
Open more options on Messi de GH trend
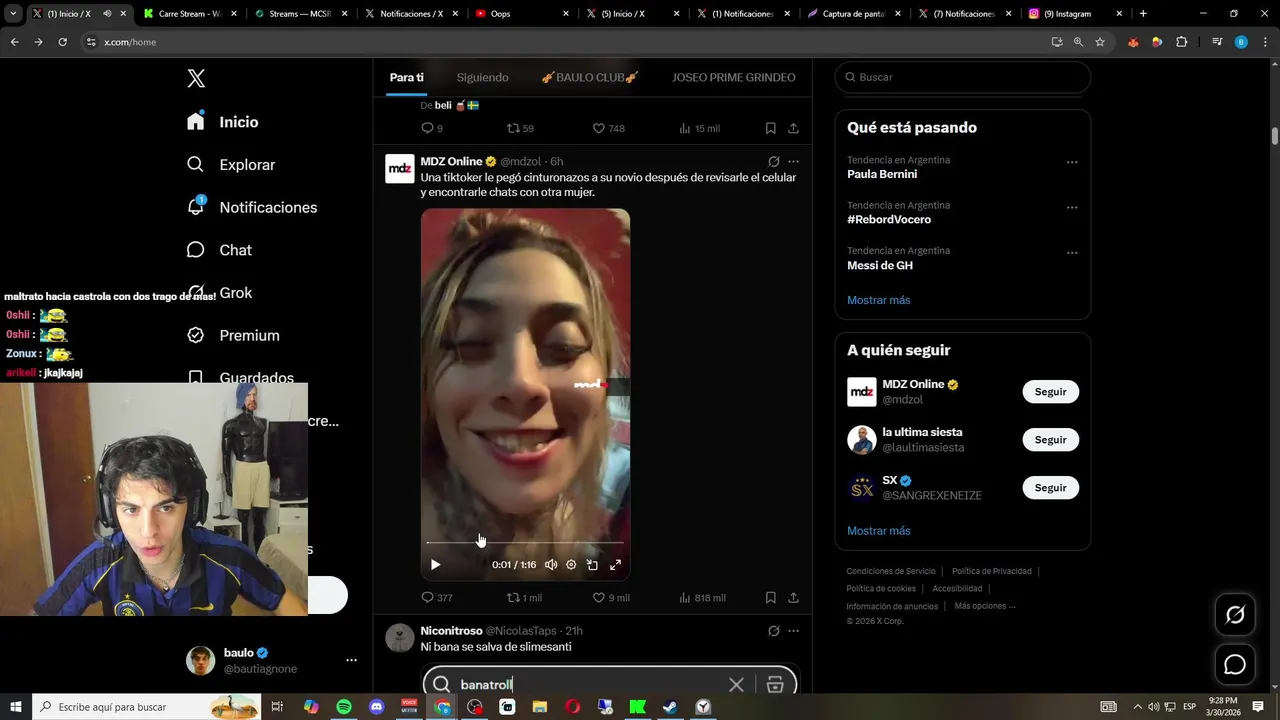1072,253
